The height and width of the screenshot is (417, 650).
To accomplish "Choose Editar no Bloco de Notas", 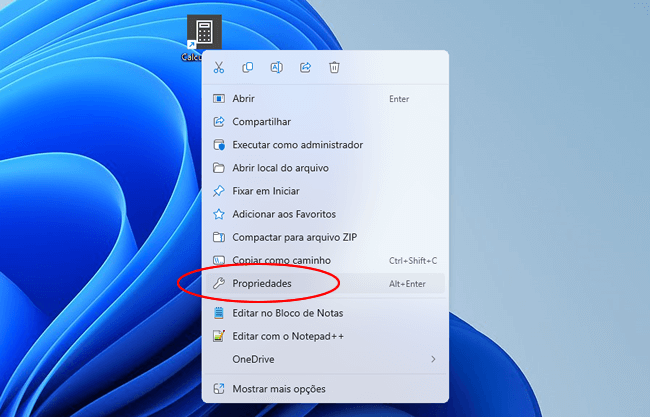I will point(325,313).
